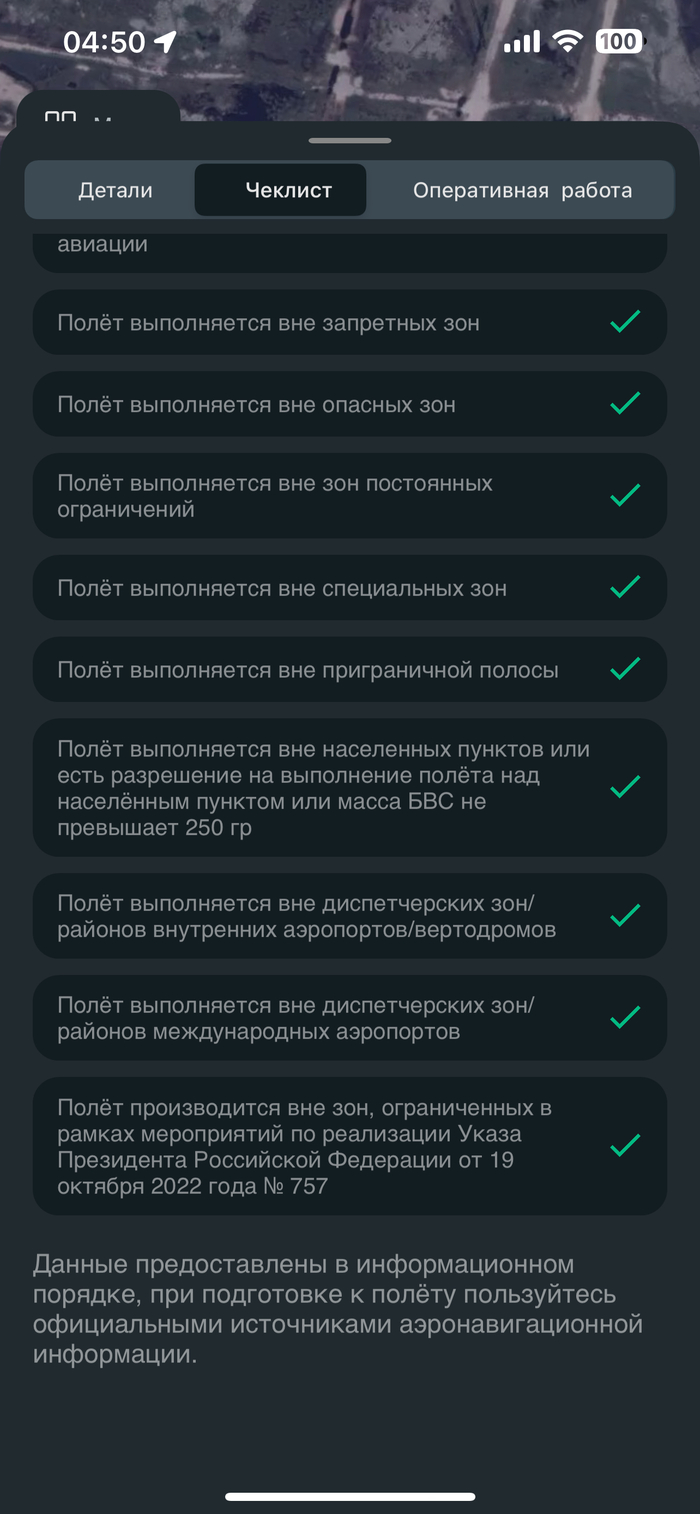Tap the checkmark beside специальных зон
The image size is (700, 1514).
pyautogui.click(x=625, y=587)
